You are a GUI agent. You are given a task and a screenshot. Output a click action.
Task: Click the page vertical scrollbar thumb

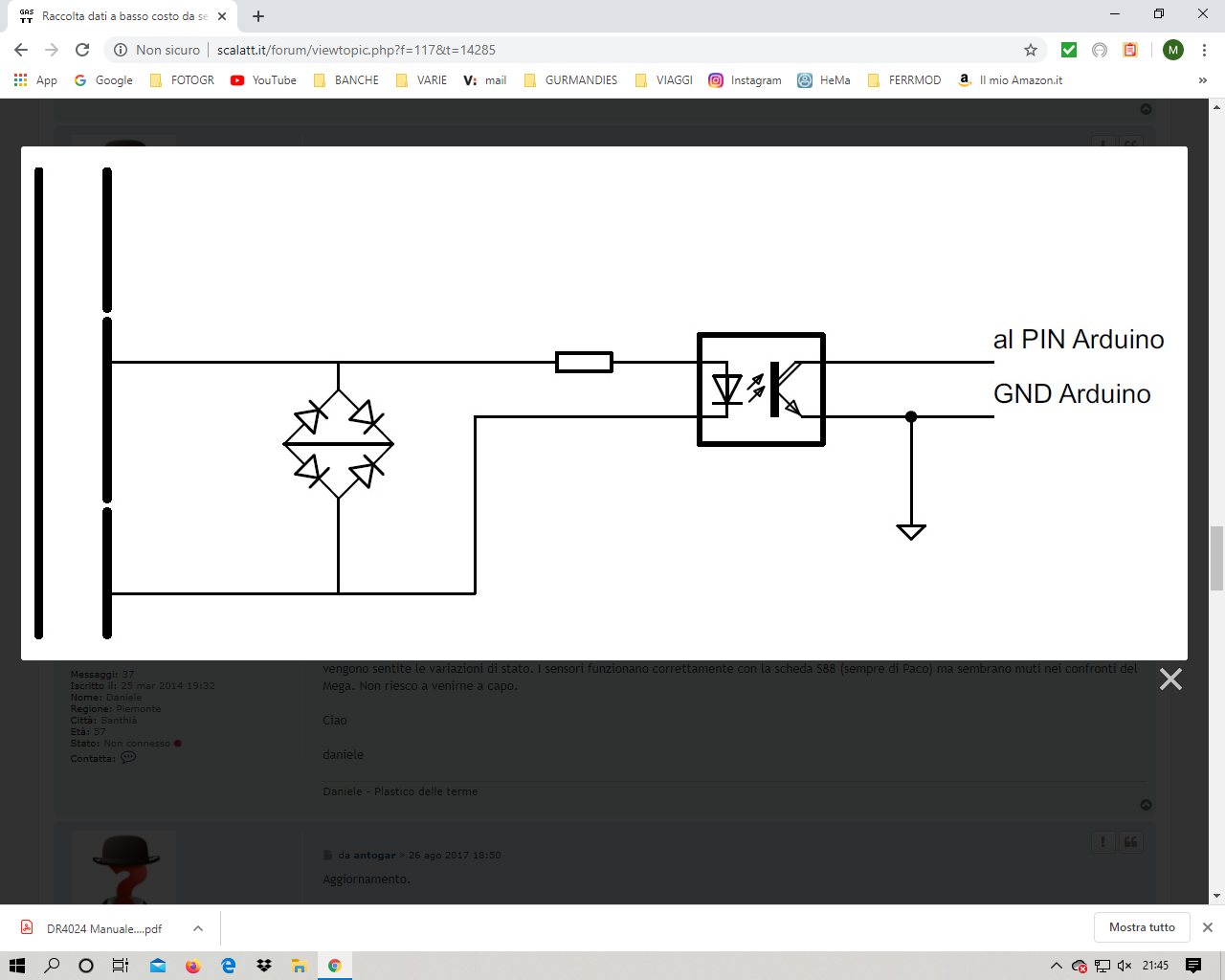click(x=1216, y=558)
